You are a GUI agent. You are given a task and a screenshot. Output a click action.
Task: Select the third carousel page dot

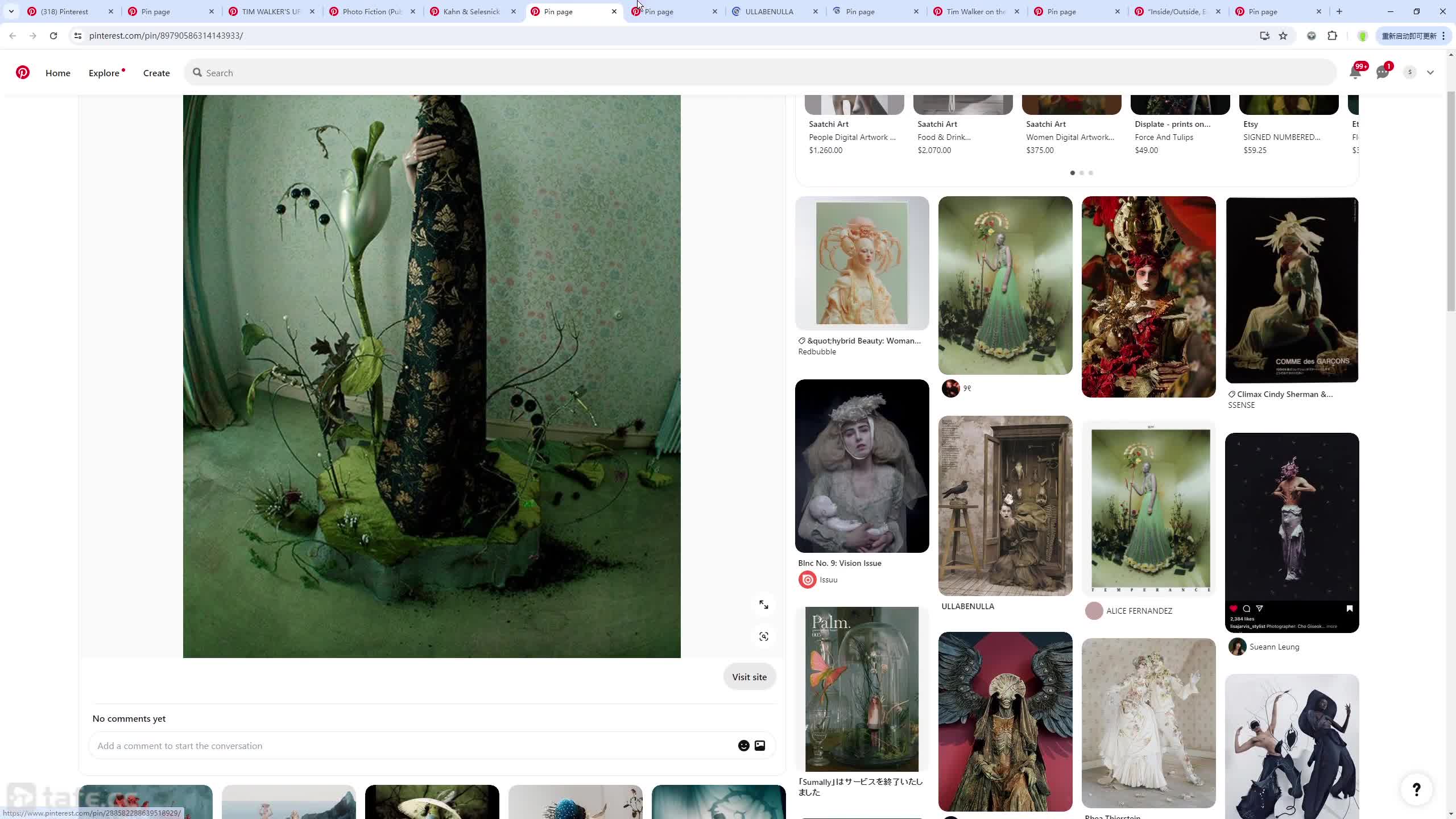1091,173
